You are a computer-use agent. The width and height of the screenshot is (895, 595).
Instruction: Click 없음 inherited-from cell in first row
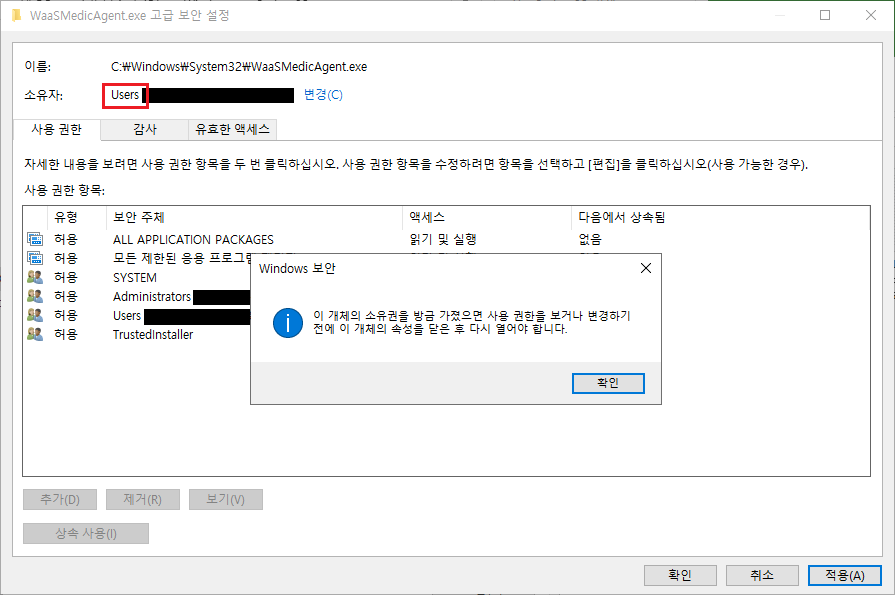coord(590,239)
